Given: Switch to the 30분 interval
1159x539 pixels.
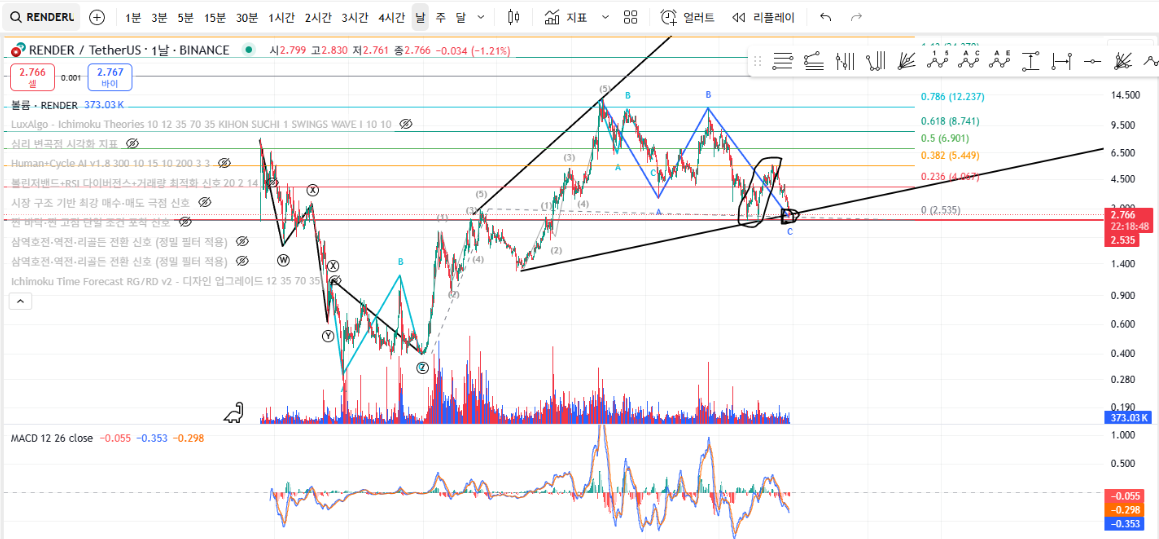Looking at the screenshot, I should pos(247,17).
